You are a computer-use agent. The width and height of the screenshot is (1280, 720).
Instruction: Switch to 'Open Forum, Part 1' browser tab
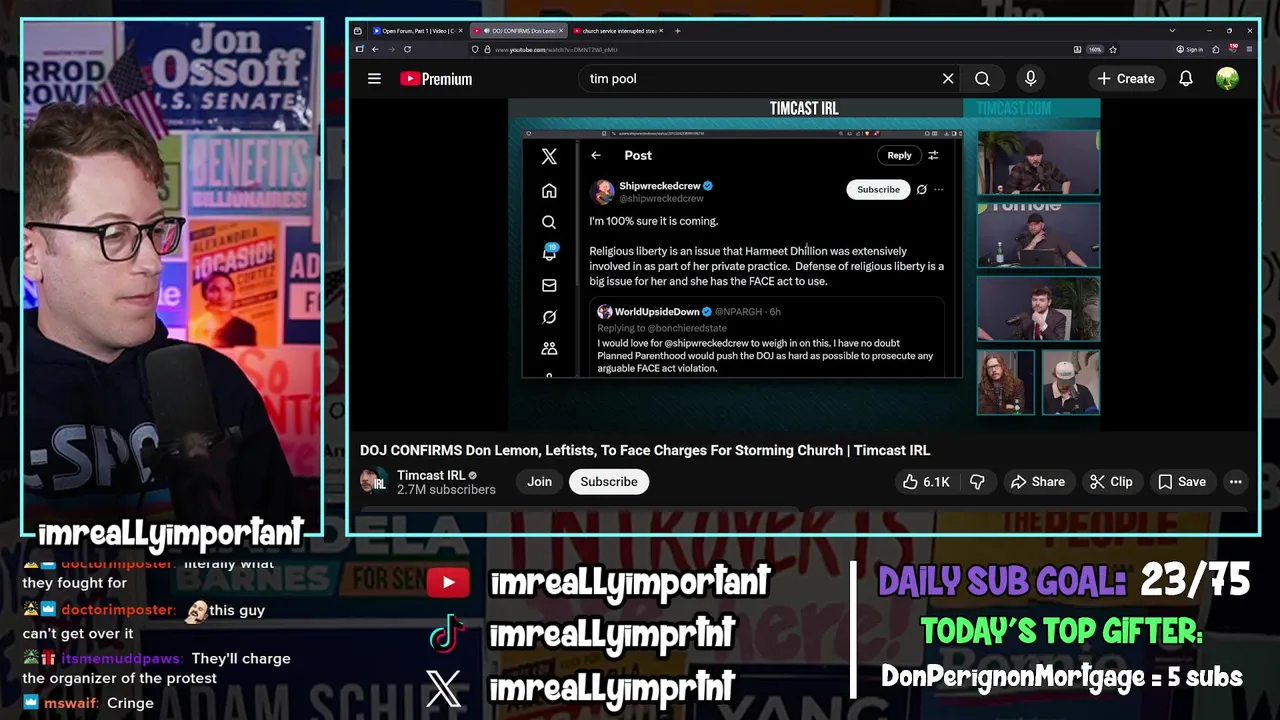[416, 31]
